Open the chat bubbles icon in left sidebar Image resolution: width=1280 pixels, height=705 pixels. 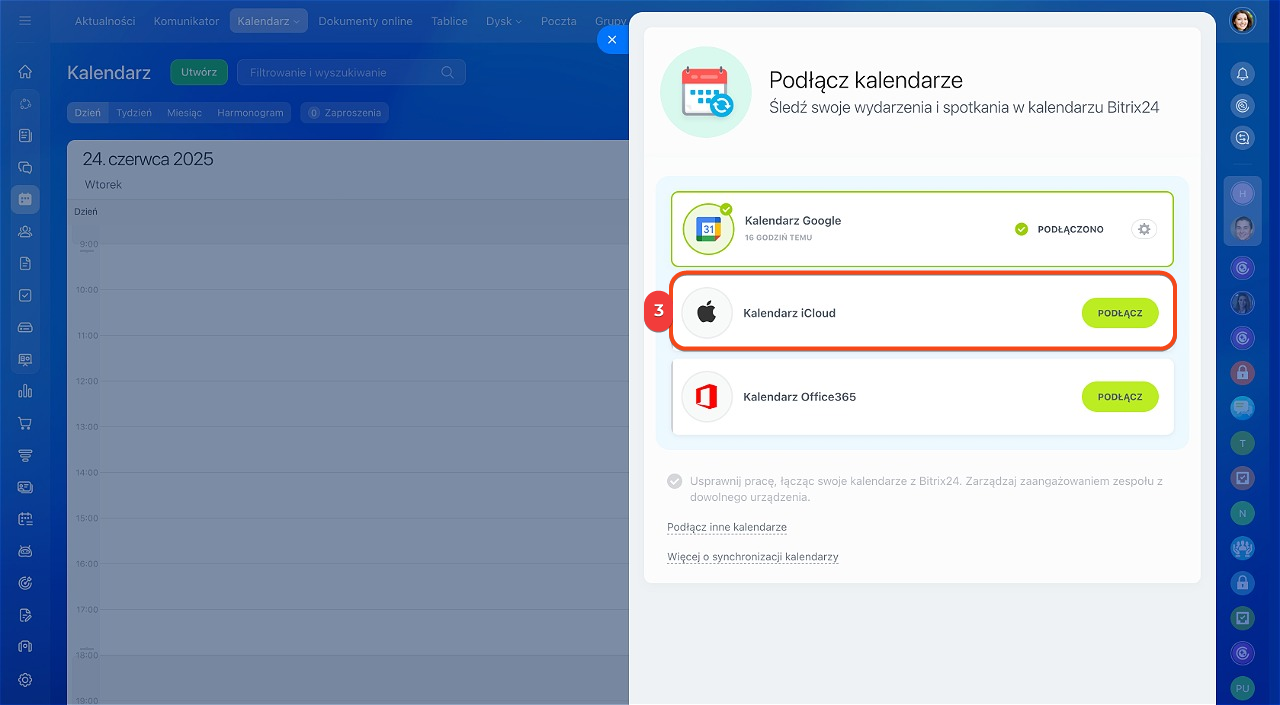pos(25,167)
